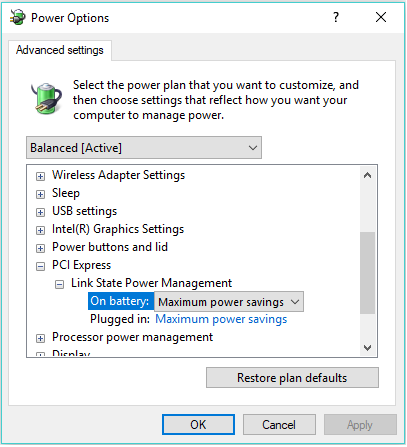Click Restore plan defaults button

click(292, 378)
